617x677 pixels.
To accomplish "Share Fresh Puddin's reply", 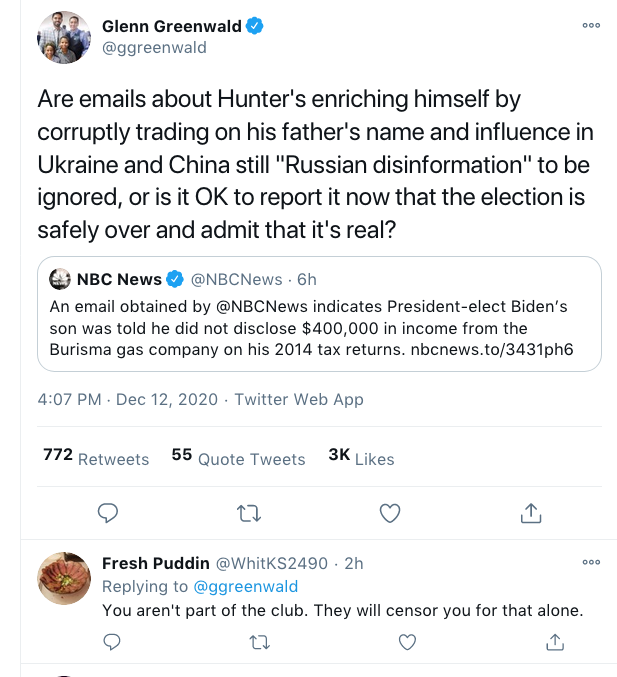I will tap(554, 642).
